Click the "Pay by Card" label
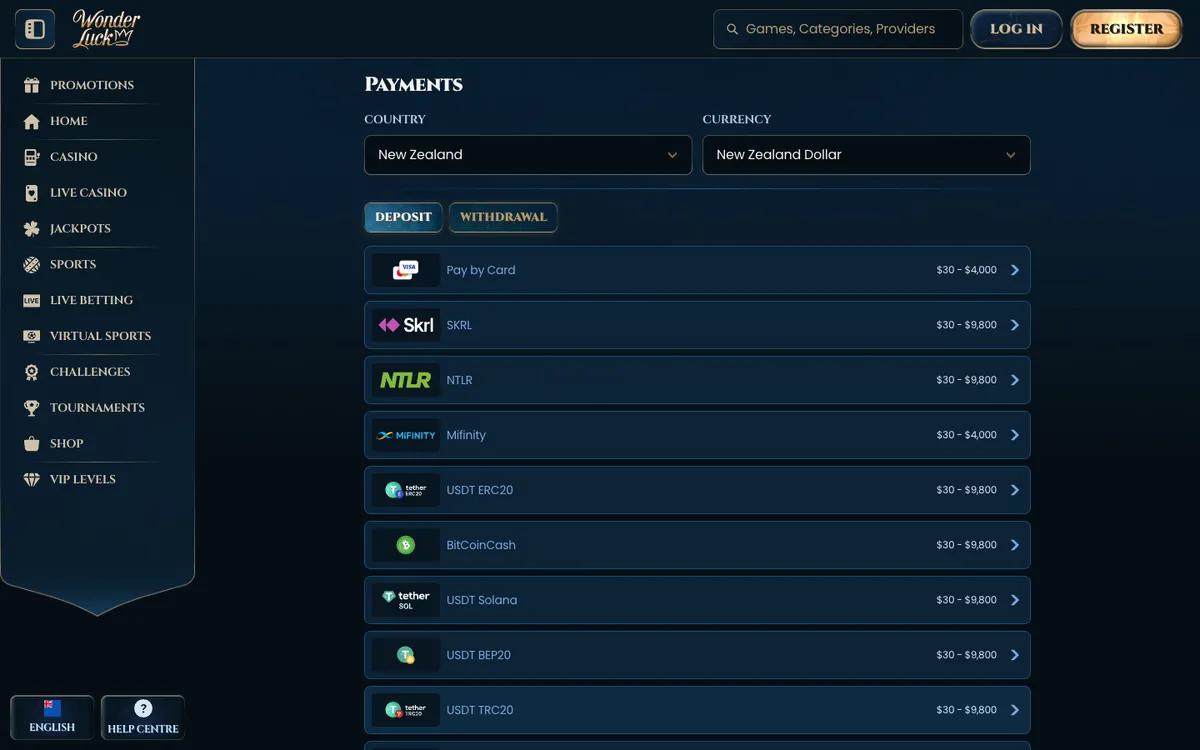The width and height of the screenshot is (1200, 750). point(481,270)
